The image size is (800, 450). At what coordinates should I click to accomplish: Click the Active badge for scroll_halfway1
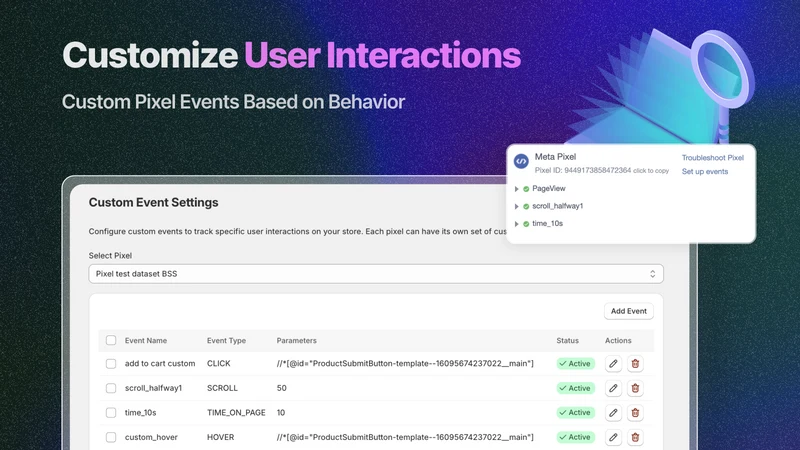click(576, 388)
